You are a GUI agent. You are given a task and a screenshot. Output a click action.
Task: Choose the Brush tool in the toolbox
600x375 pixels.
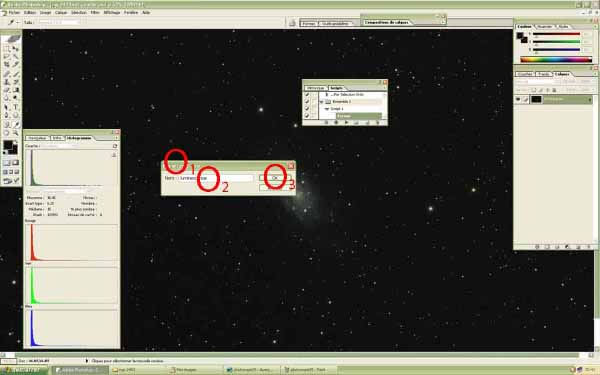[16, 74]
